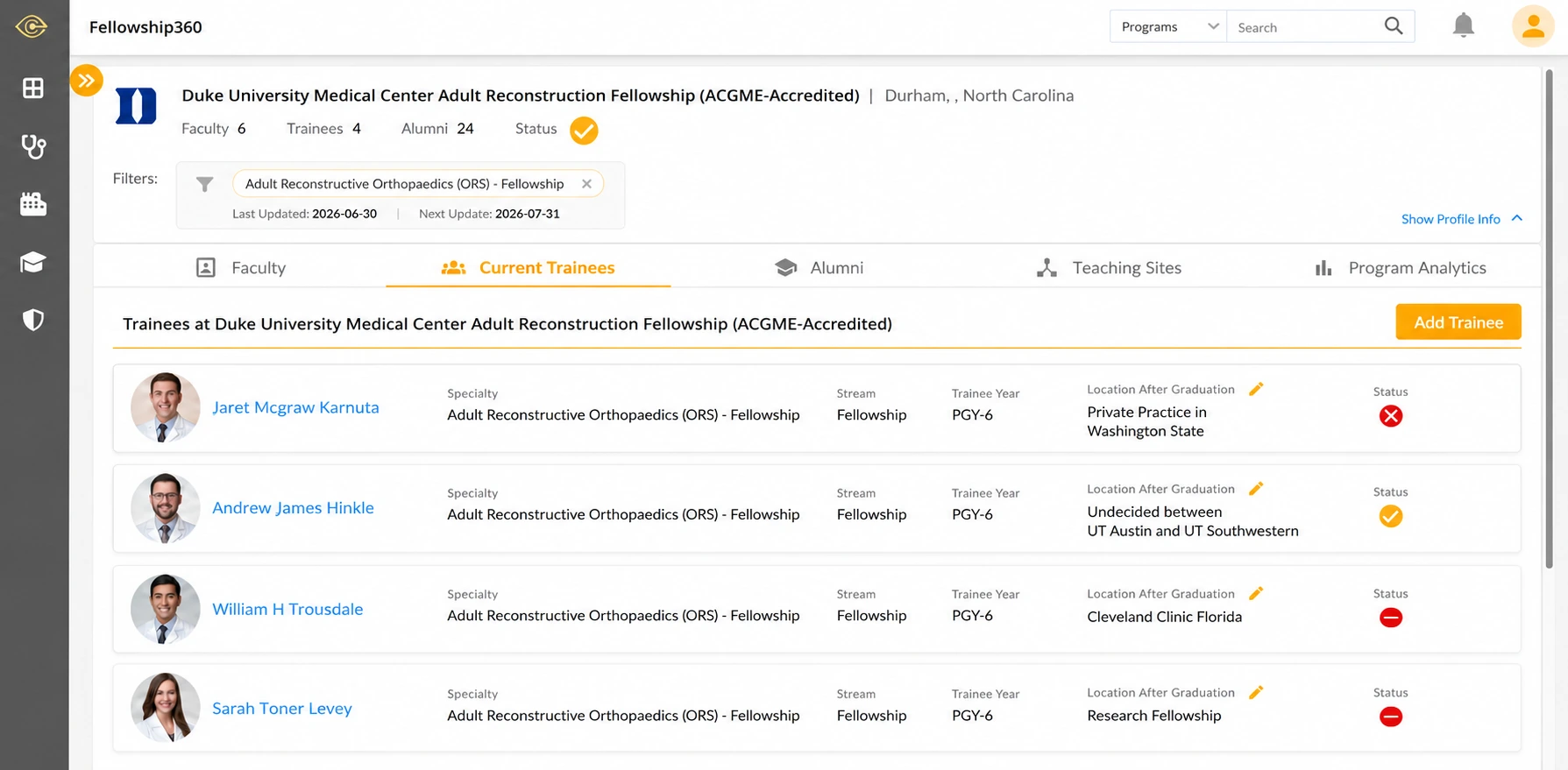The height and width of the screenshot is (770, 1568).
Task: Click Sarah Toner Levey's photo
Action: pos(166,708)
